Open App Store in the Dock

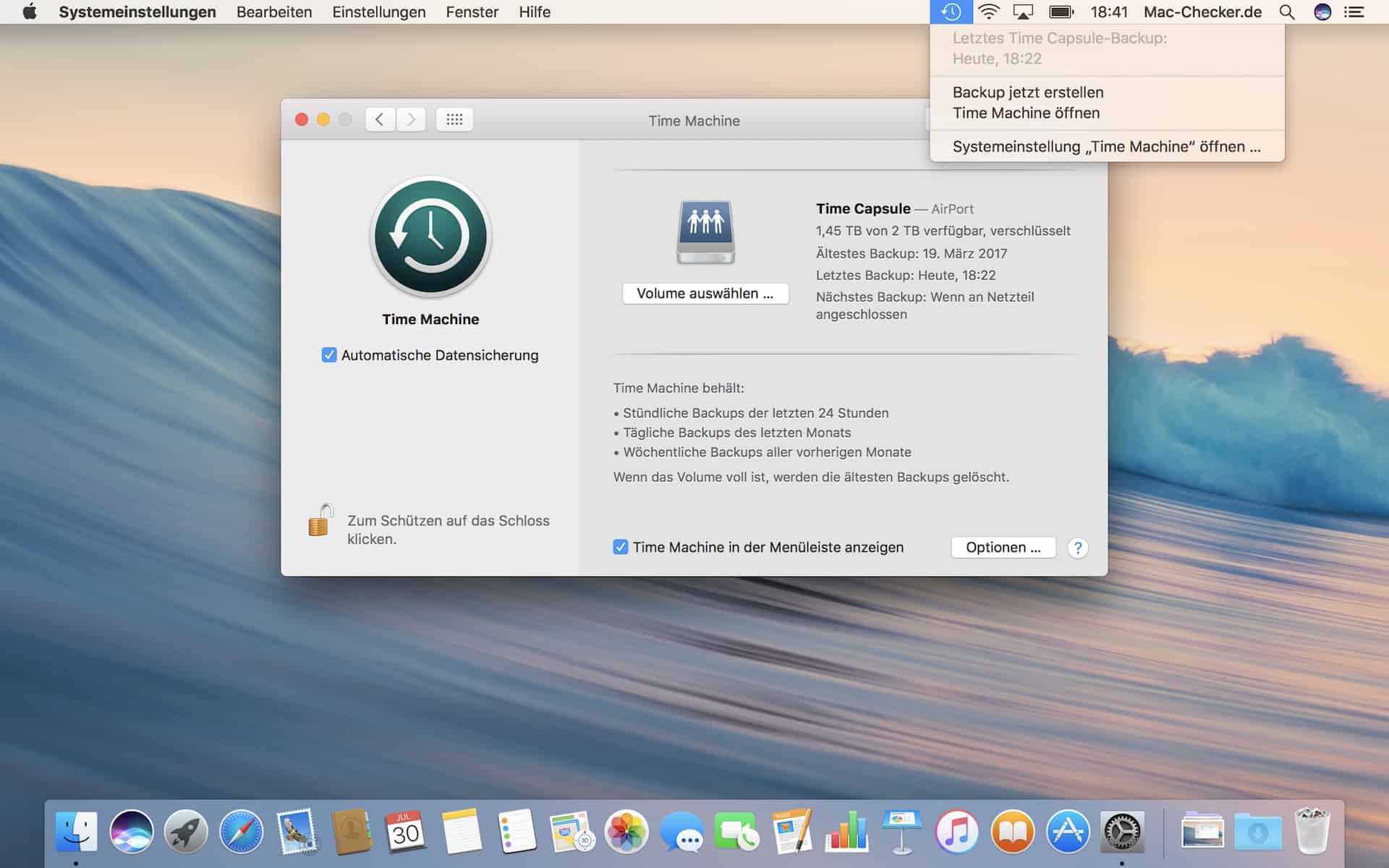(1067, 831)
